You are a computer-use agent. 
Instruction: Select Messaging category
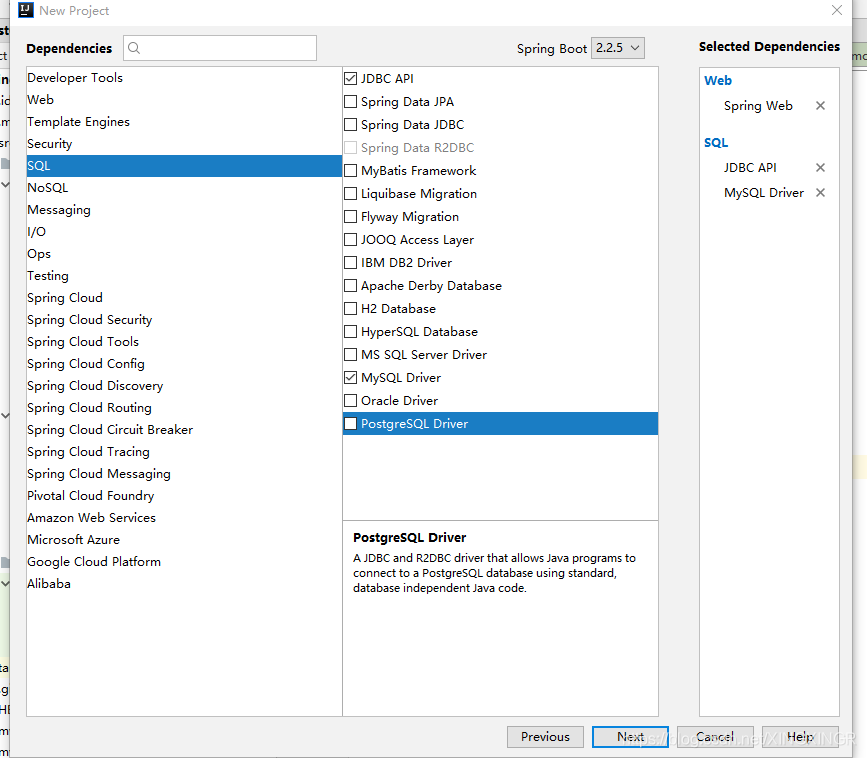[184, 210]
